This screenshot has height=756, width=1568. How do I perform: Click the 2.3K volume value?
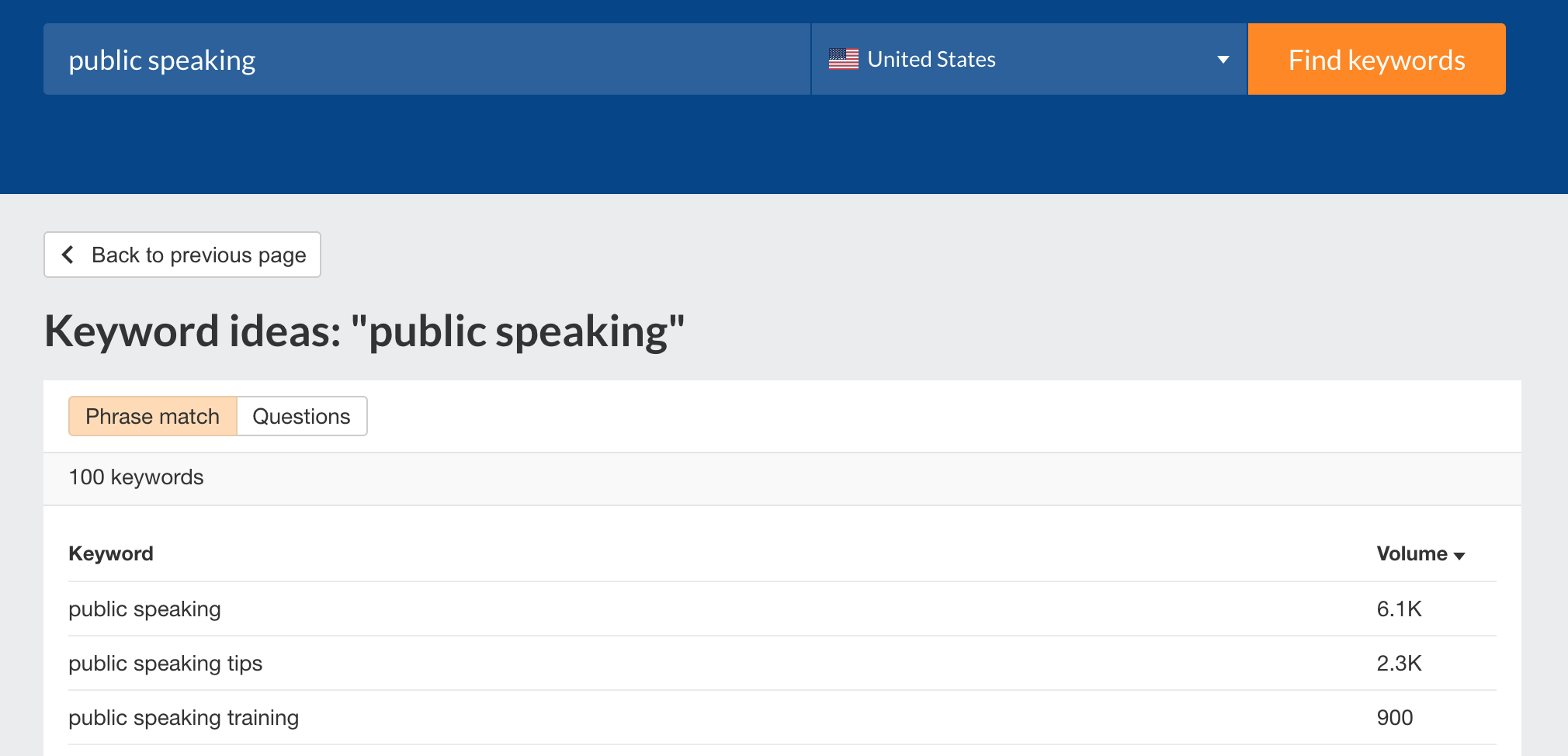tap(1399, 664)
